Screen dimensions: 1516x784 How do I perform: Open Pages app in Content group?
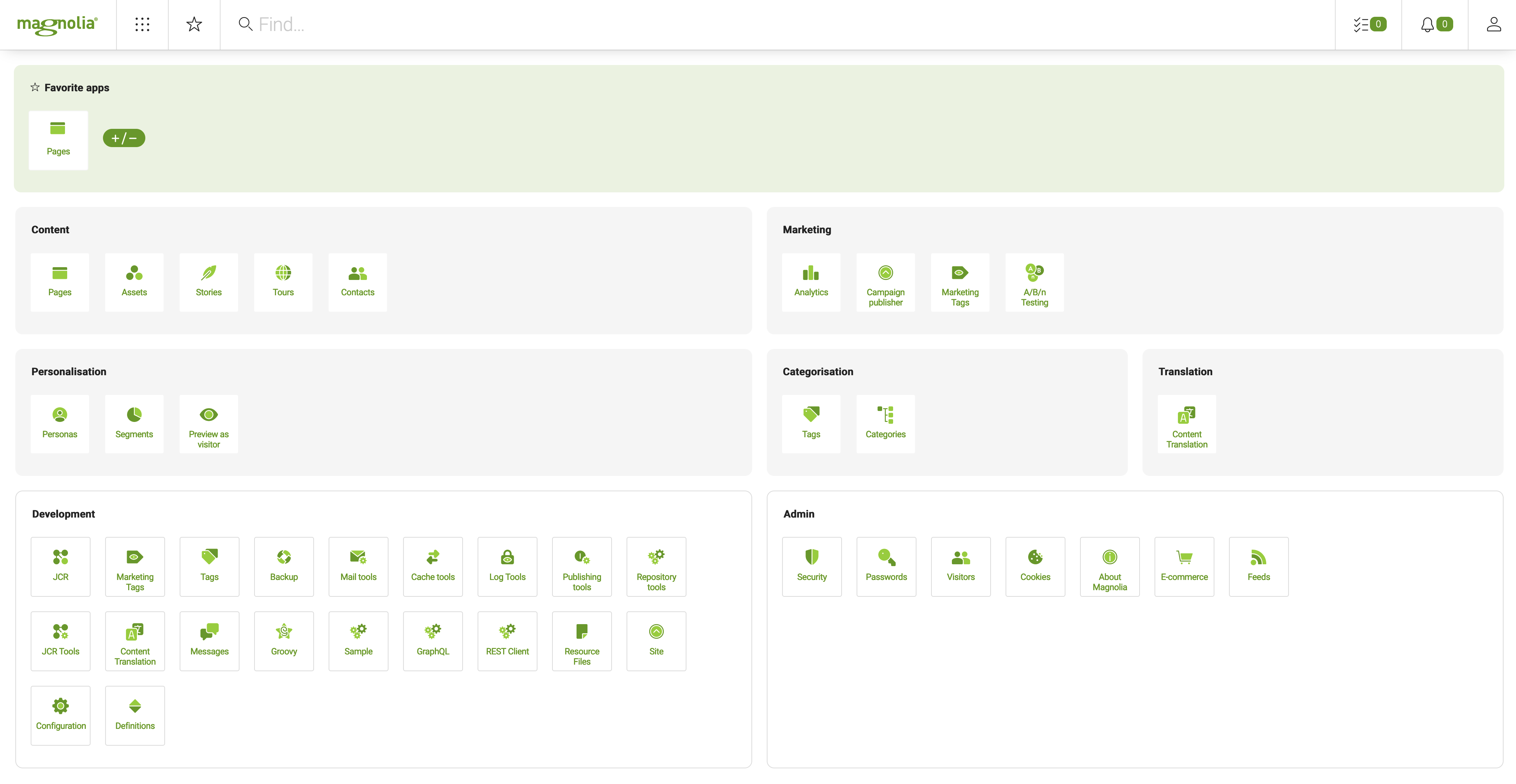click(x=60, y=282)
